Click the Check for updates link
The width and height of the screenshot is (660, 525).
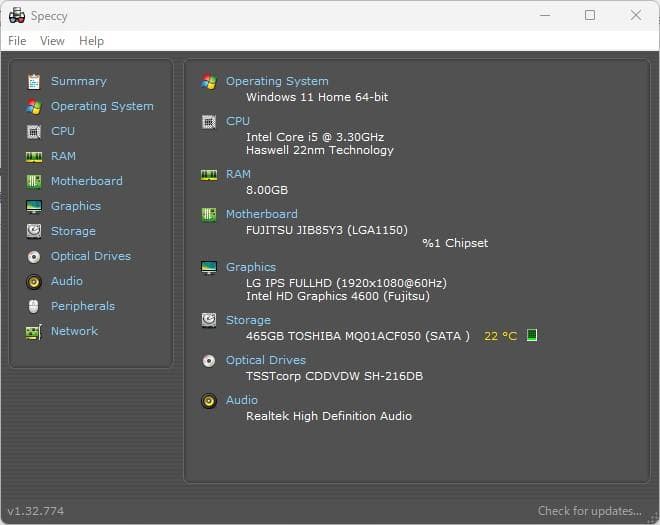(x=589, y=511)
